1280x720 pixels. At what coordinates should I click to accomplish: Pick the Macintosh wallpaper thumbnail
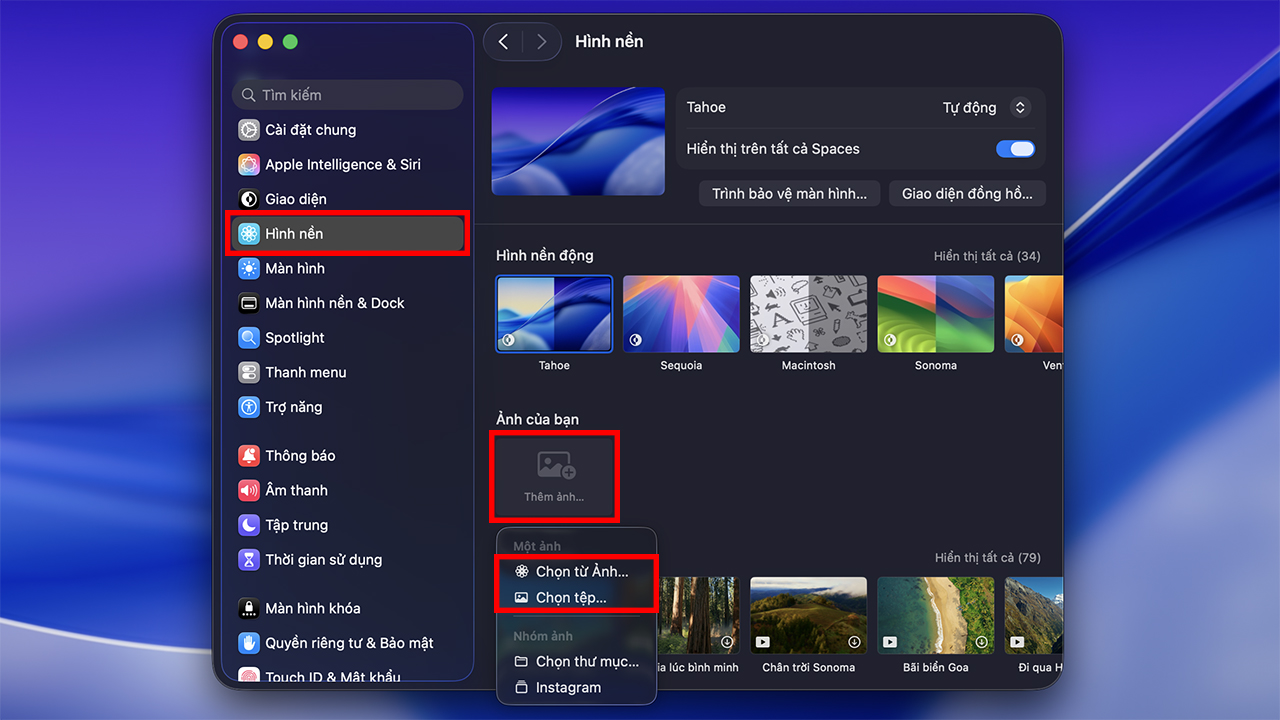pyautogui.click(x=808, y=314)
